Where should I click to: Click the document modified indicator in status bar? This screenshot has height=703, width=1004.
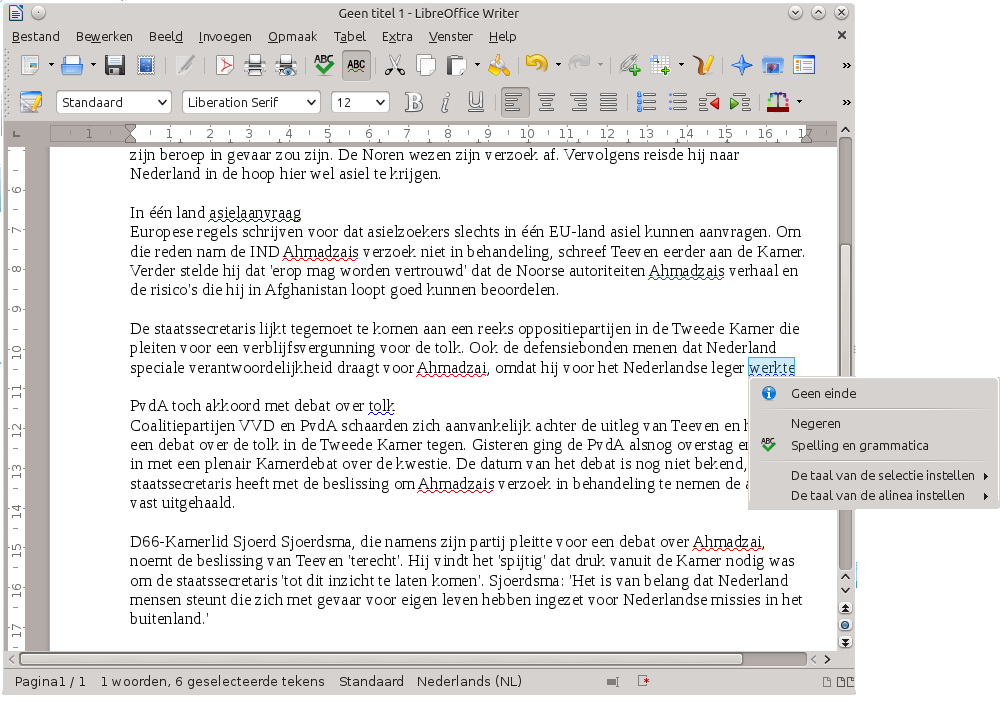644,681
